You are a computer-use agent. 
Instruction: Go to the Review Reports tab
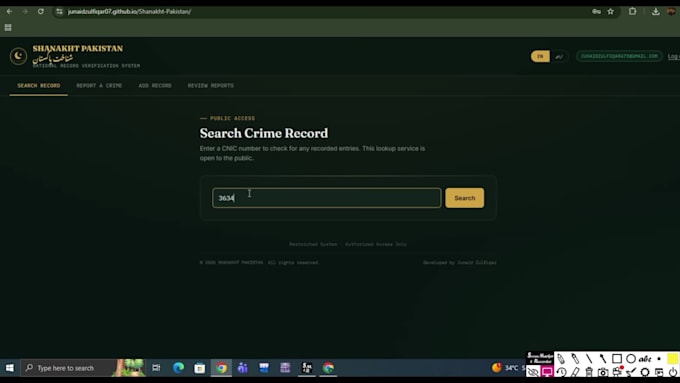[210, 85]
